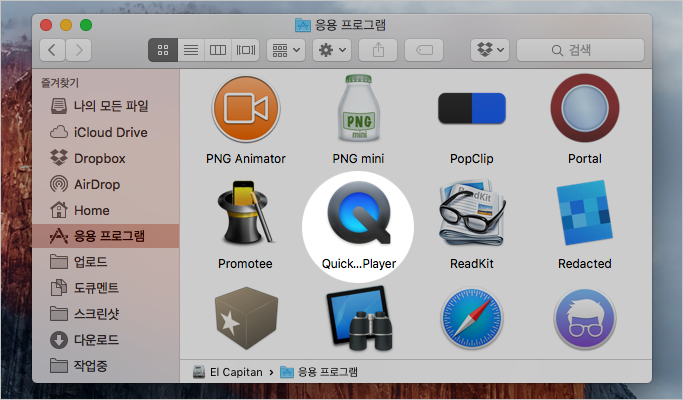Go back with the left arrow button
This screenshot has height=400, width=683.
52,50
